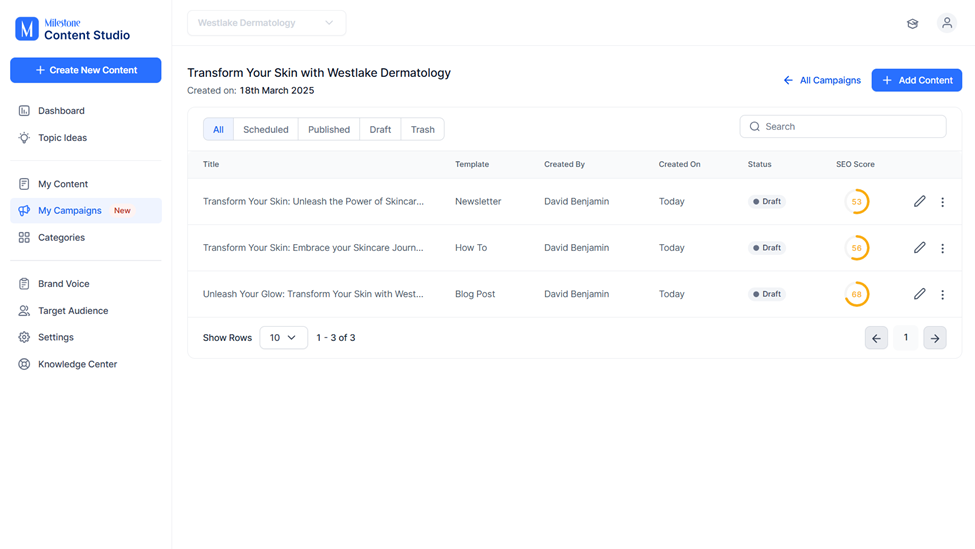The height and width of the screenshot is (549, 975).
Task: Open the graduation cap learning icon
Action: pos(912,23)
